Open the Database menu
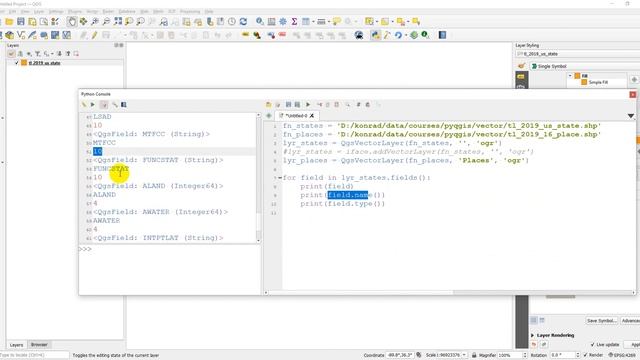 click(x=127, y=11)
